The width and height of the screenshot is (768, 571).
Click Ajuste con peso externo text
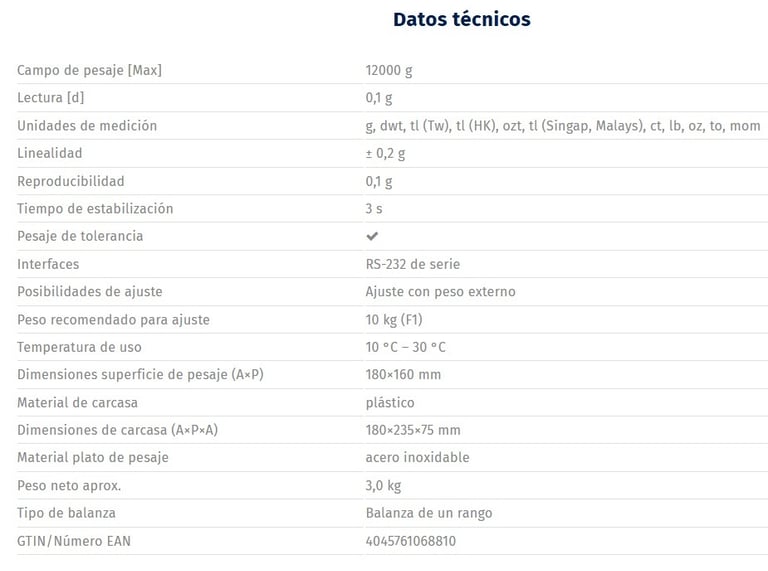tap(441, 292)
